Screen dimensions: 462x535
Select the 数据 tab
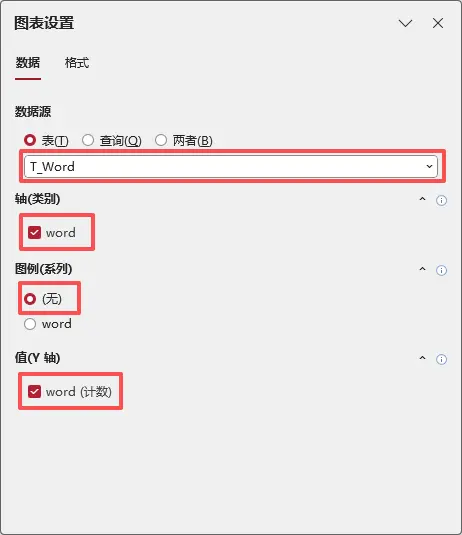pos(28,63)
